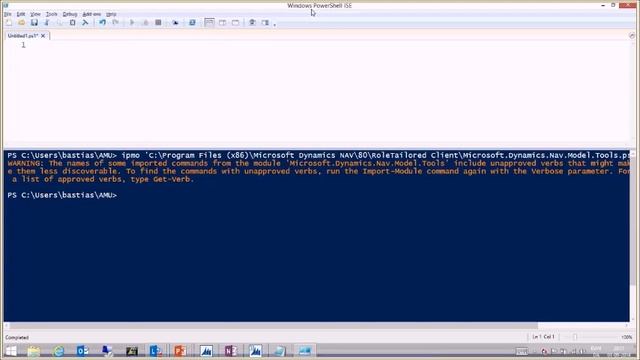Open the Debug menu
The image size is (640, 360).
coord(70,14)
